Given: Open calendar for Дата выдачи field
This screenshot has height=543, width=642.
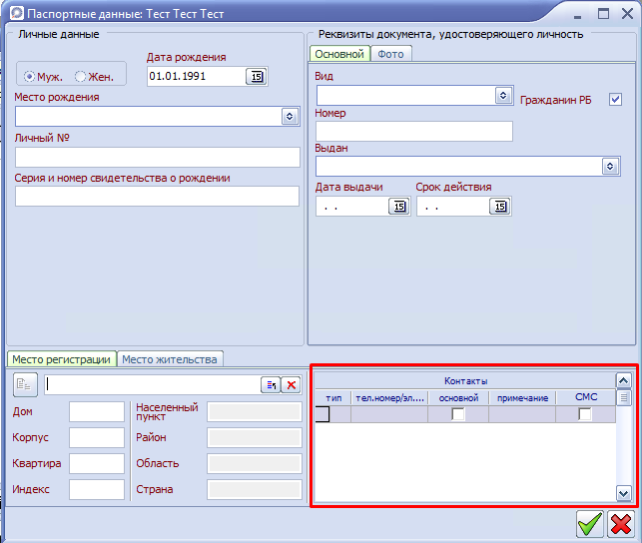Looking at the screenshot, I should point(398,206).
